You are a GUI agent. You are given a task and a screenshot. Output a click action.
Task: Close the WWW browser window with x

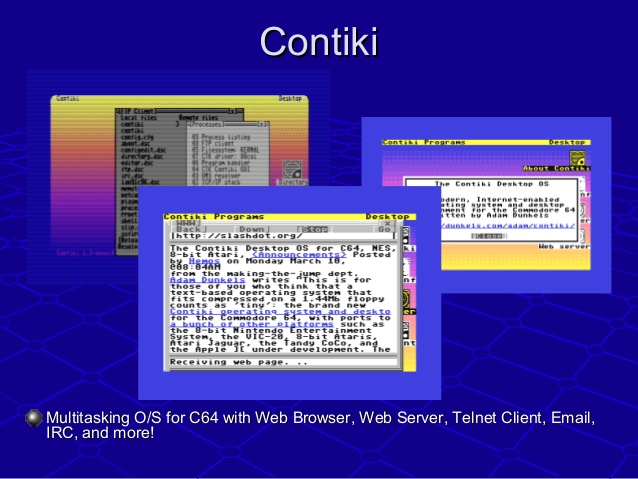point(387,223)
